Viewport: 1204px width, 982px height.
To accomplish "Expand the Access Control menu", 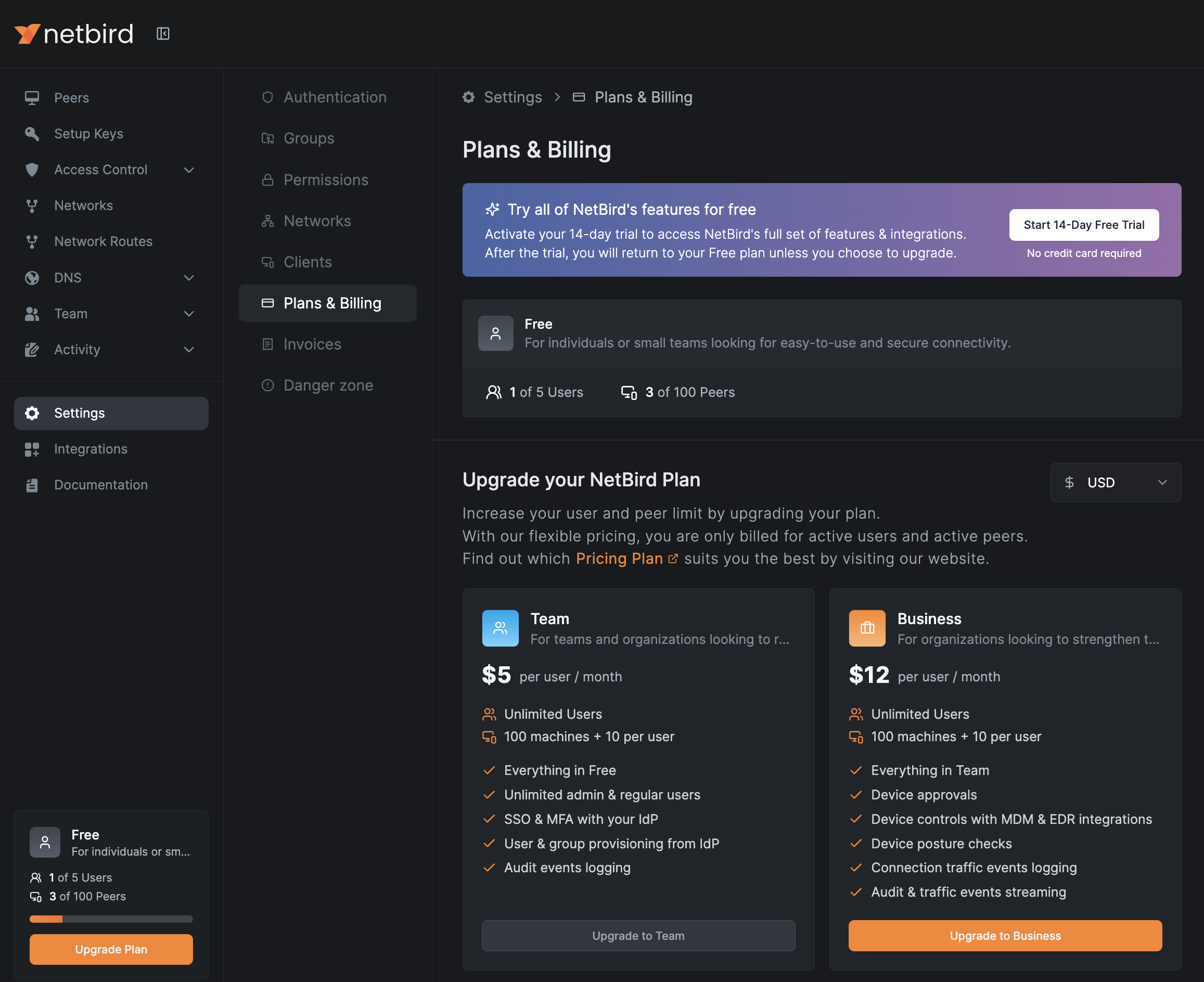I will (x=189, y=170).
